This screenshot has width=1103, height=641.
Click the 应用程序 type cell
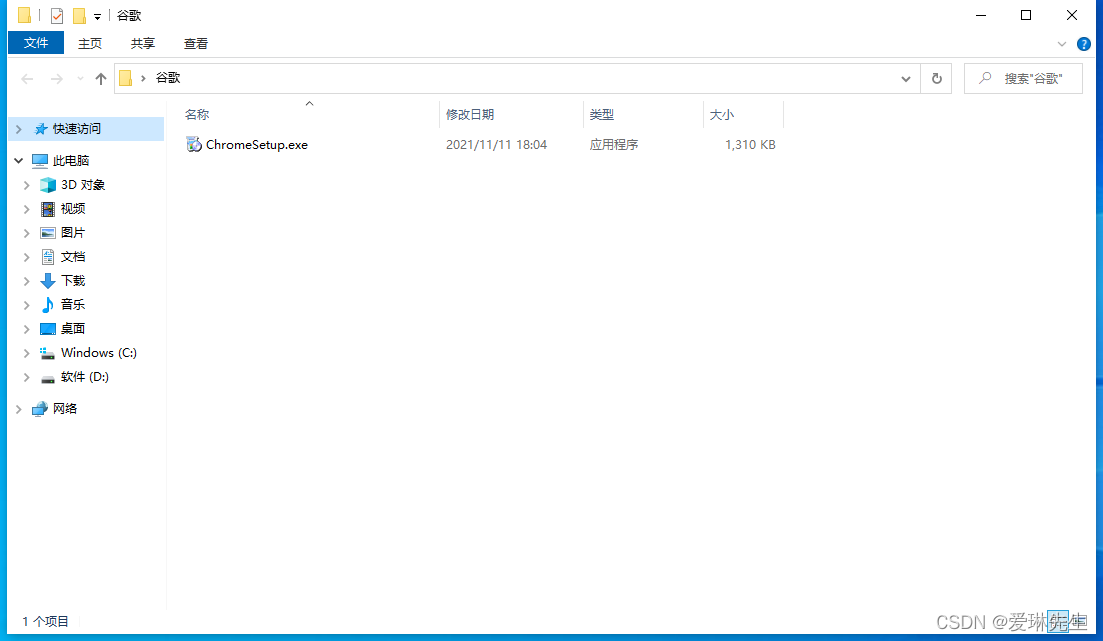tap(613, 144)
